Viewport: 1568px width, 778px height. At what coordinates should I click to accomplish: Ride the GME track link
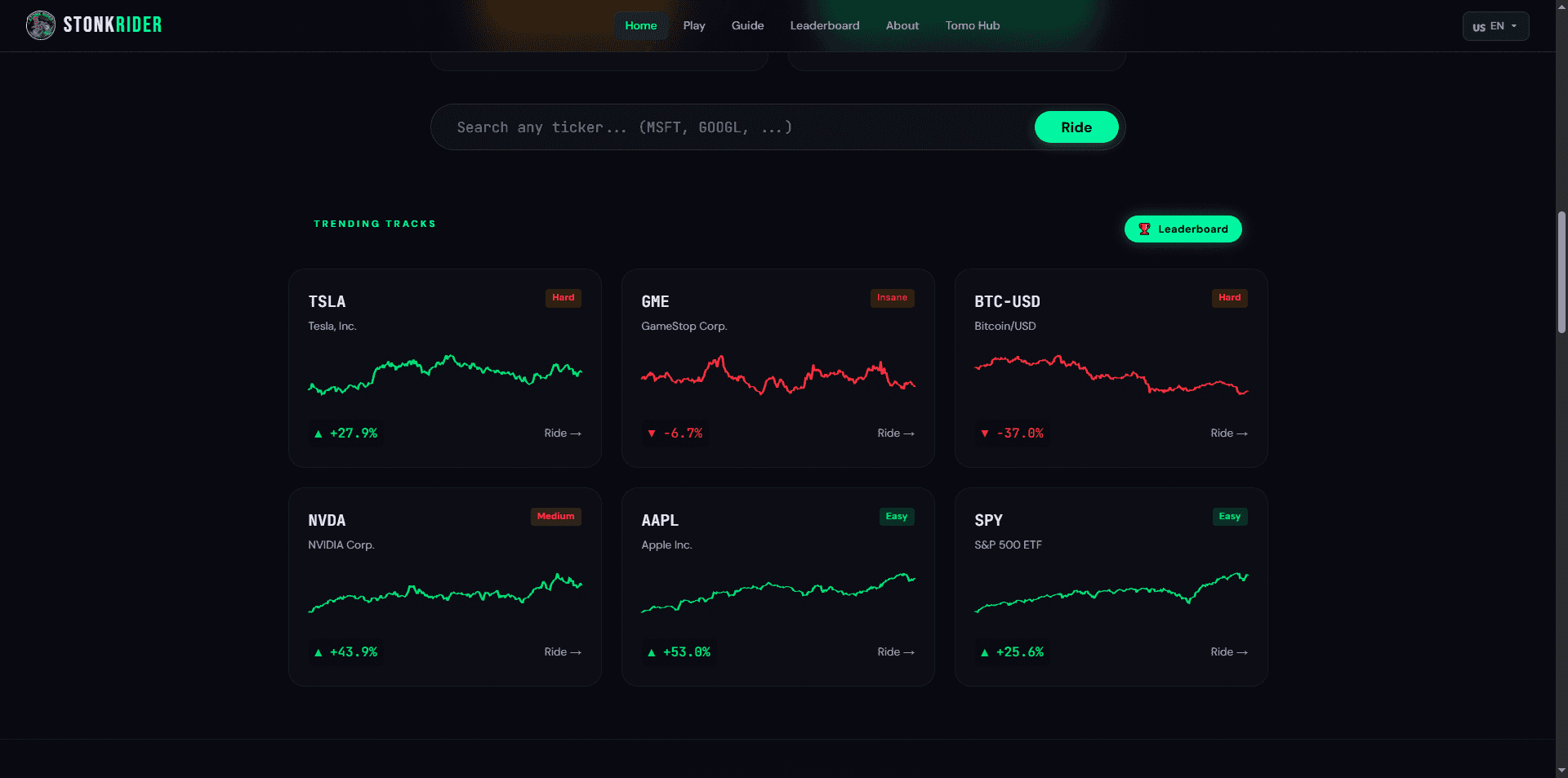pos(896,433)
